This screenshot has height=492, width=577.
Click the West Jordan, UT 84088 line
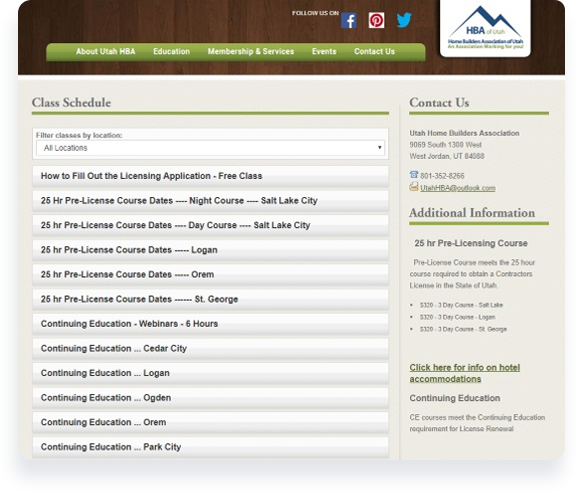click(447, 156)
